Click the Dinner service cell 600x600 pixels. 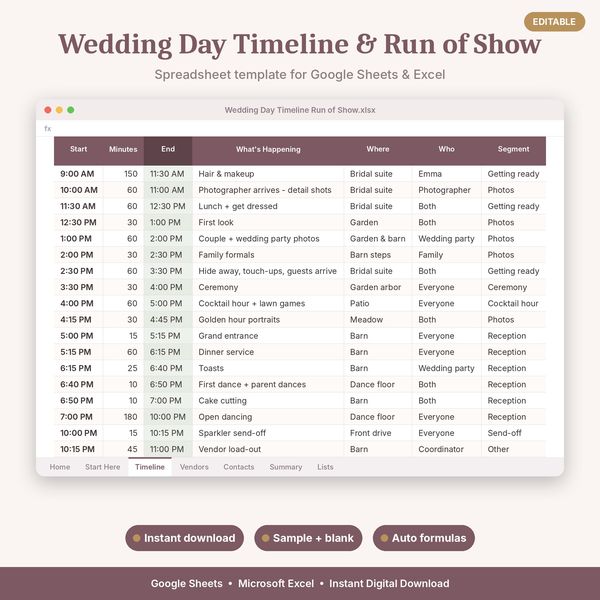[268, 352]
